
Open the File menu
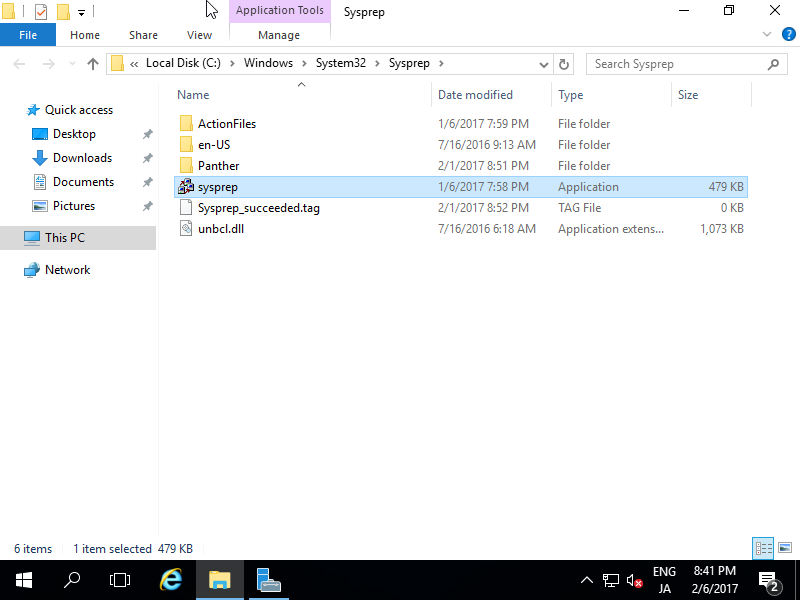28,34
